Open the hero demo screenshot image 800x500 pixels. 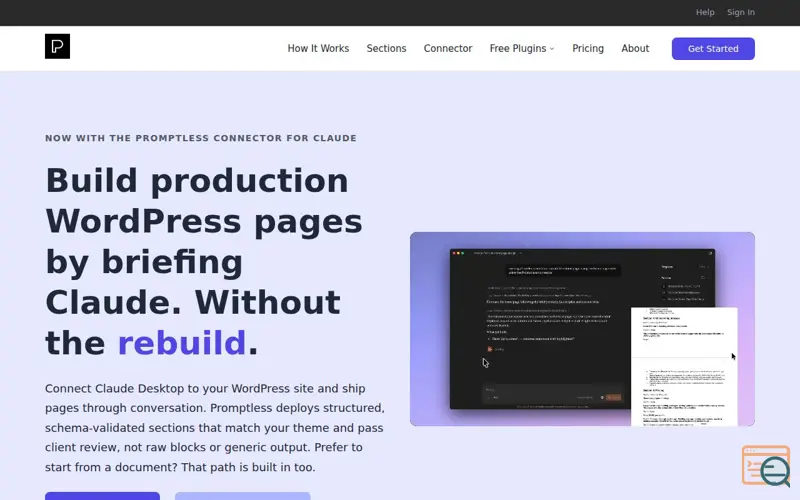[x=582, y=329]
